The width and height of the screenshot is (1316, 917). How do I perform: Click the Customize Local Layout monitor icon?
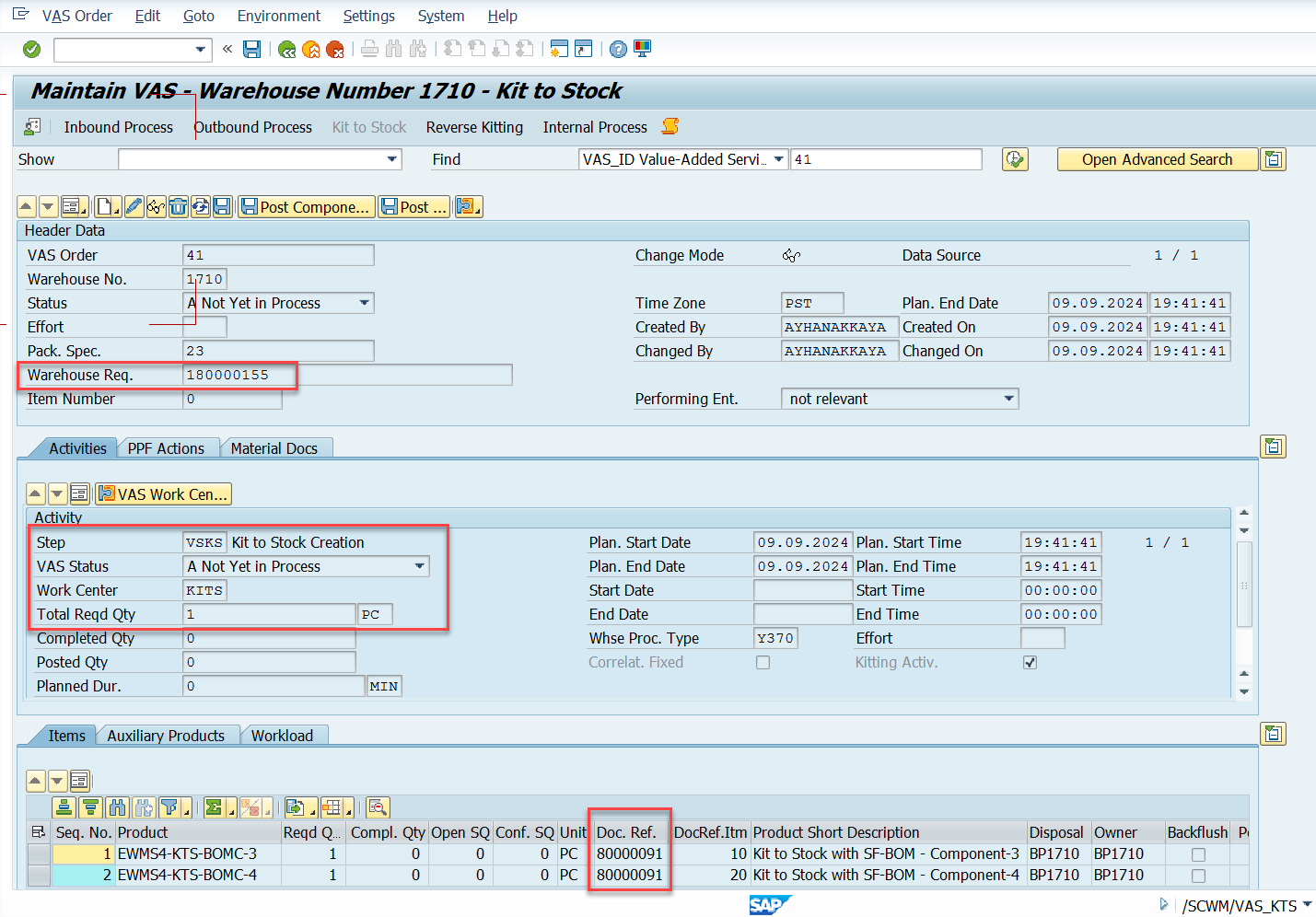tap(642, 49)
